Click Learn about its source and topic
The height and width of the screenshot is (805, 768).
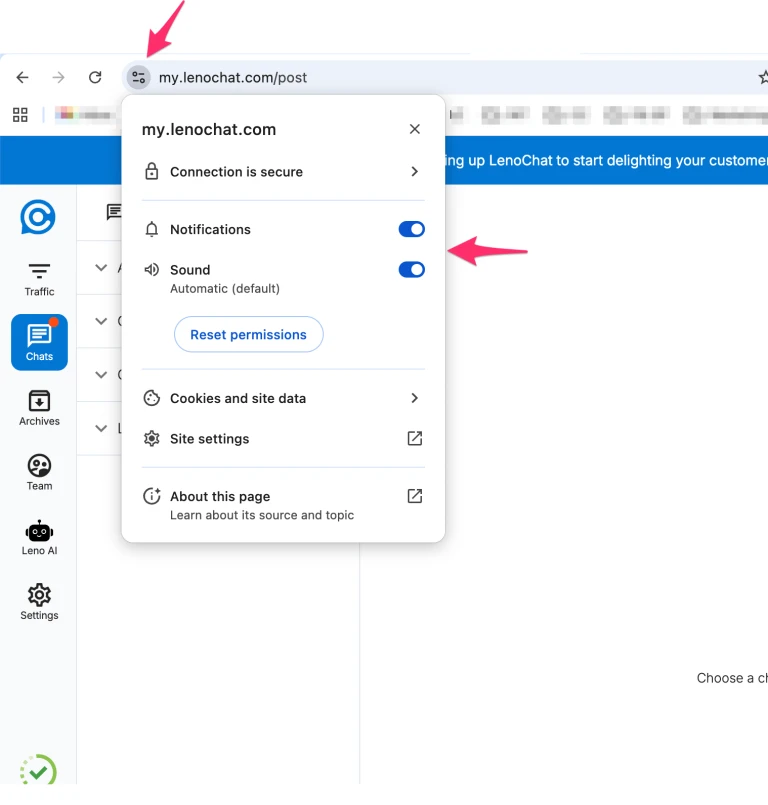click(262, 515)
